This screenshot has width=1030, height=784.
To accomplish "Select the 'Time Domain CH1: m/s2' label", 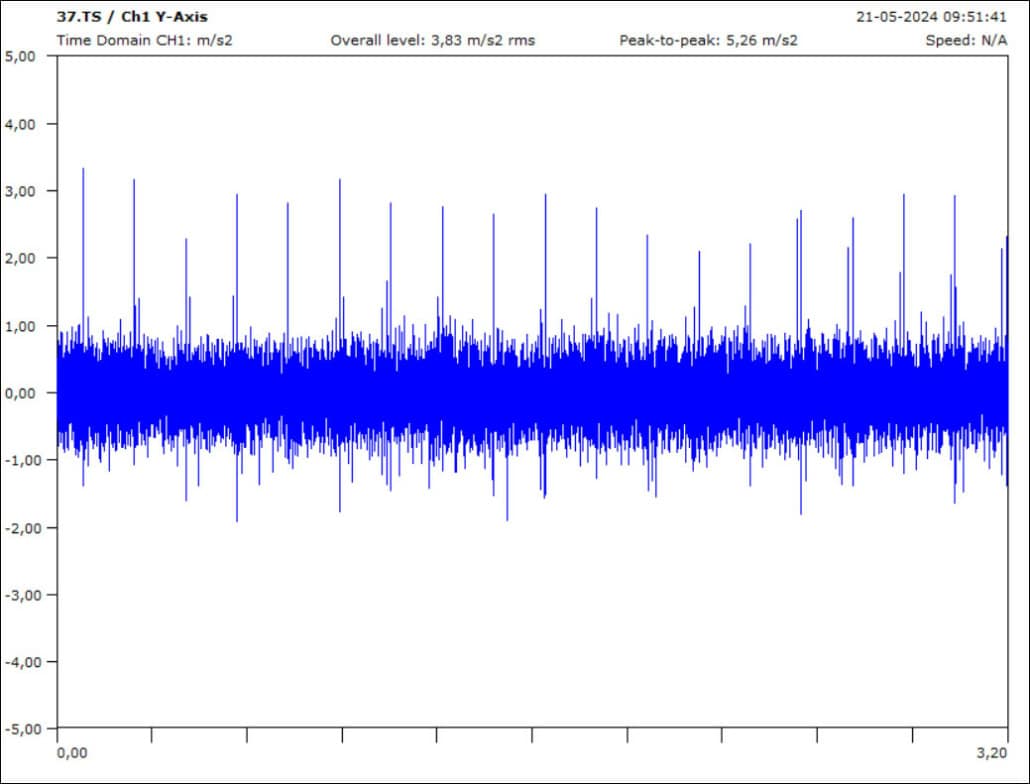I will [144, 40].
